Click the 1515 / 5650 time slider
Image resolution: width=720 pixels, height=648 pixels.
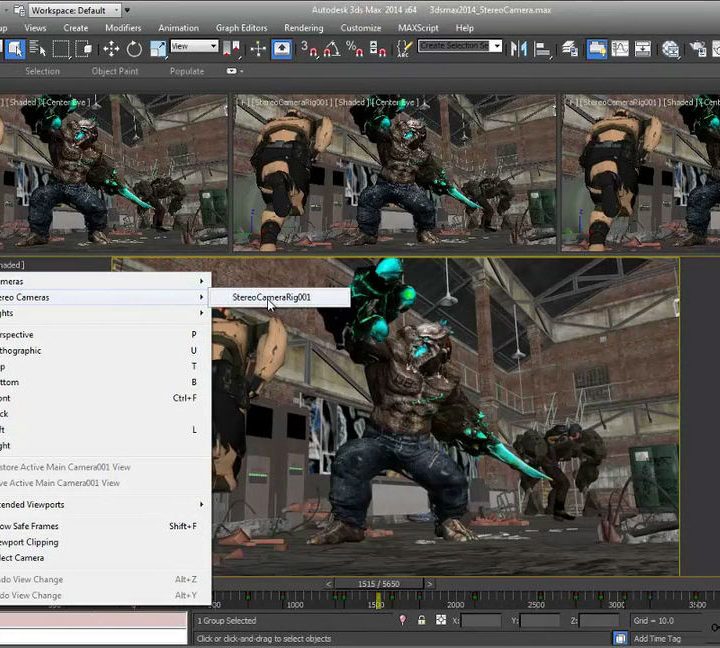pos(379,584)
